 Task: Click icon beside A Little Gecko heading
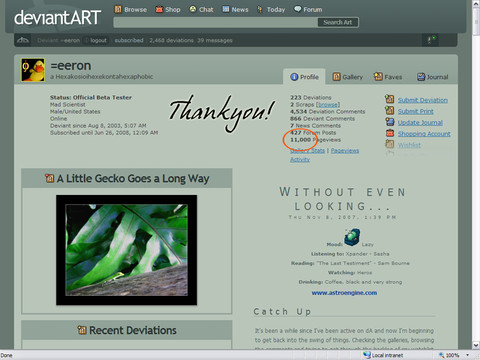coord(49,178)
